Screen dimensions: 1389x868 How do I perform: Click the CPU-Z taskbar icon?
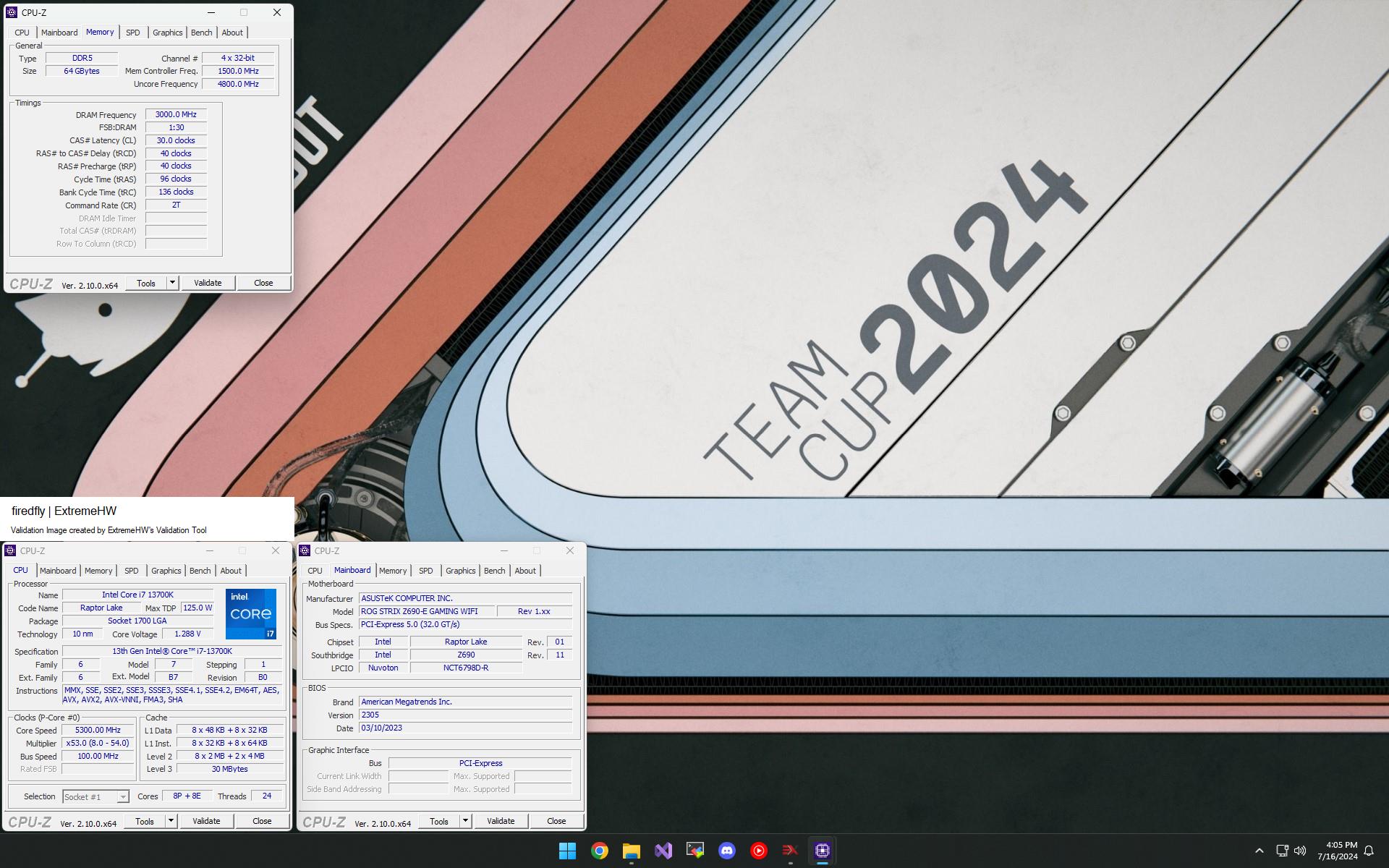pos(823,851)
